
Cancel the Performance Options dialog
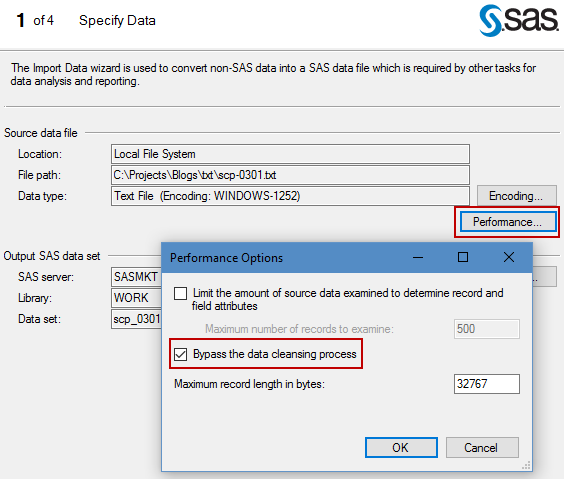[x=482, y=448]
